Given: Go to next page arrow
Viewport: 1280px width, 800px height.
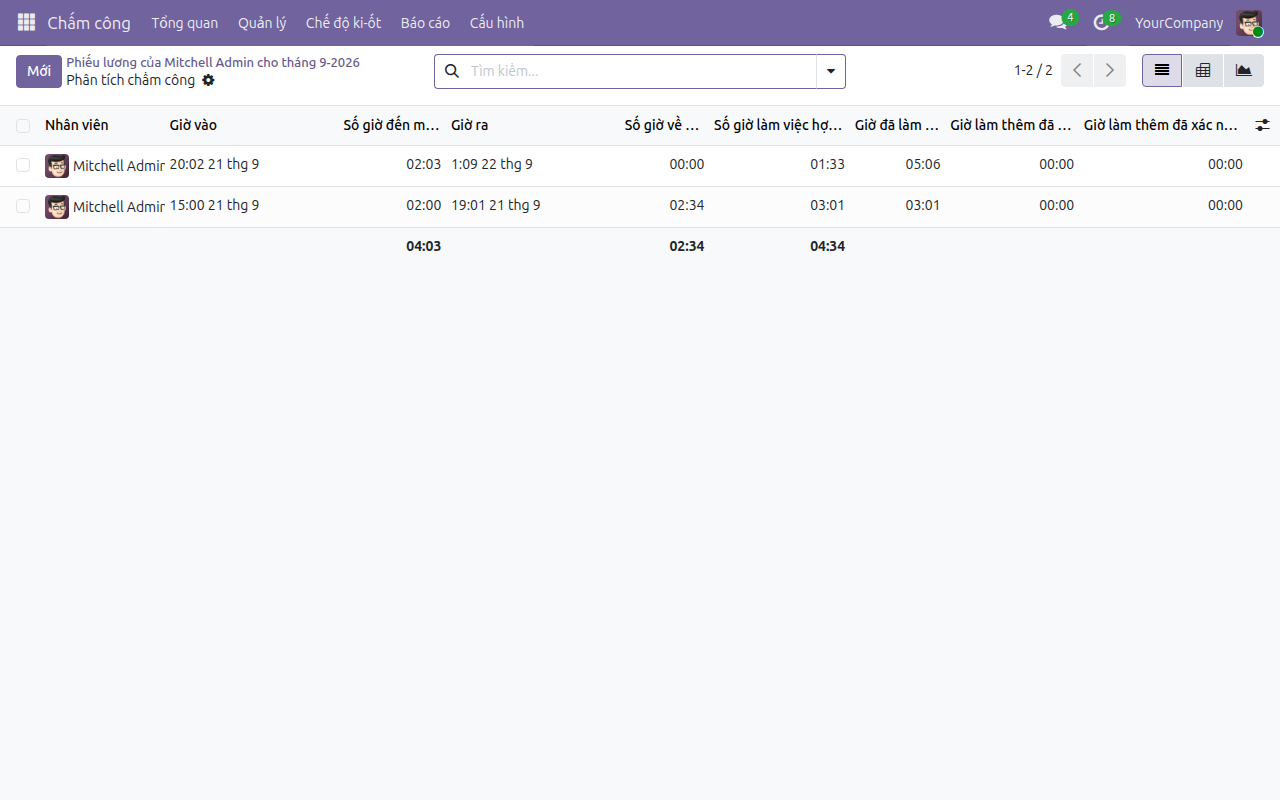Looking at the screenshot, I should 1110,71.
